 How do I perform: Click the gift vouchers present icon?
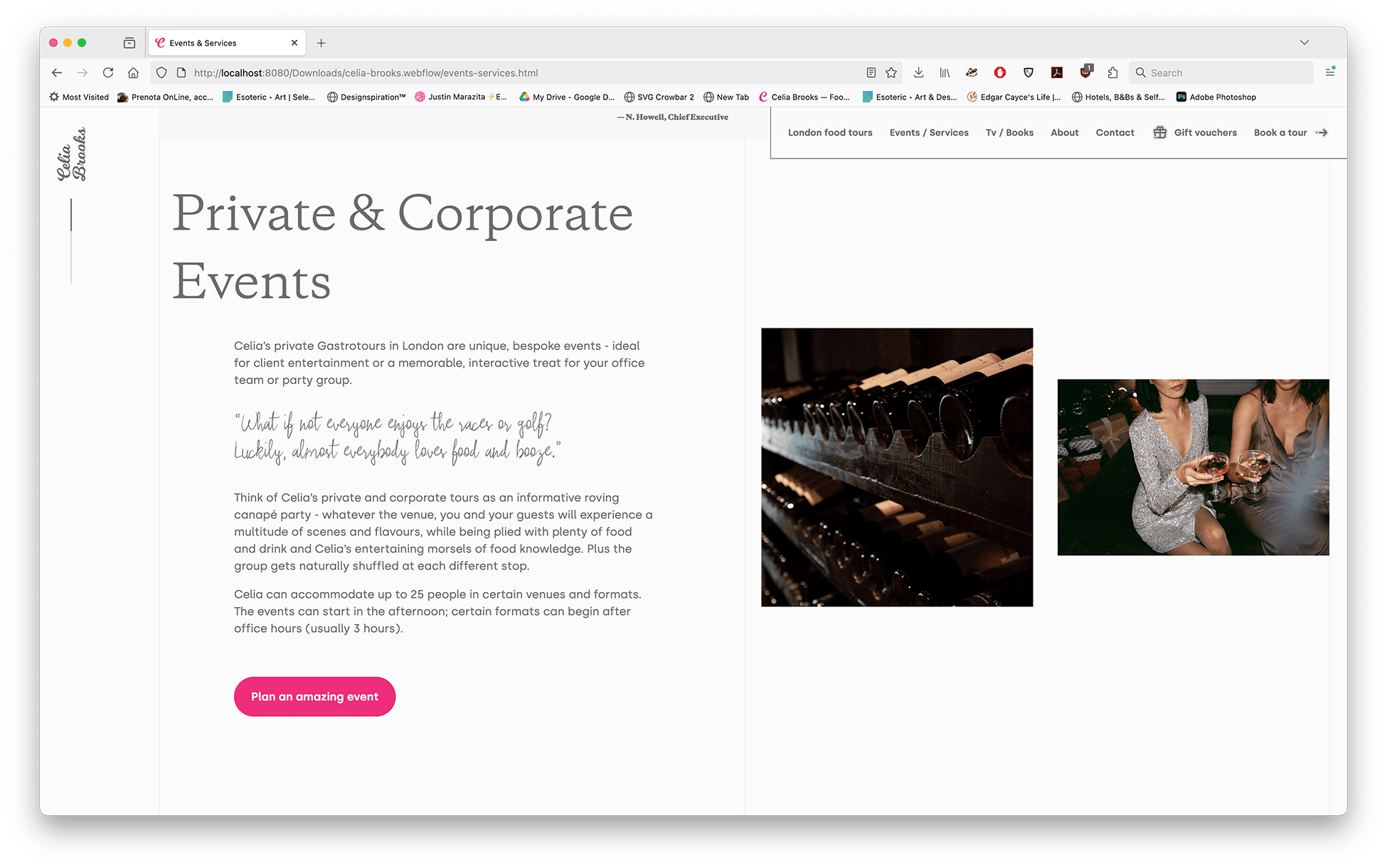(x=1159, y=132)
